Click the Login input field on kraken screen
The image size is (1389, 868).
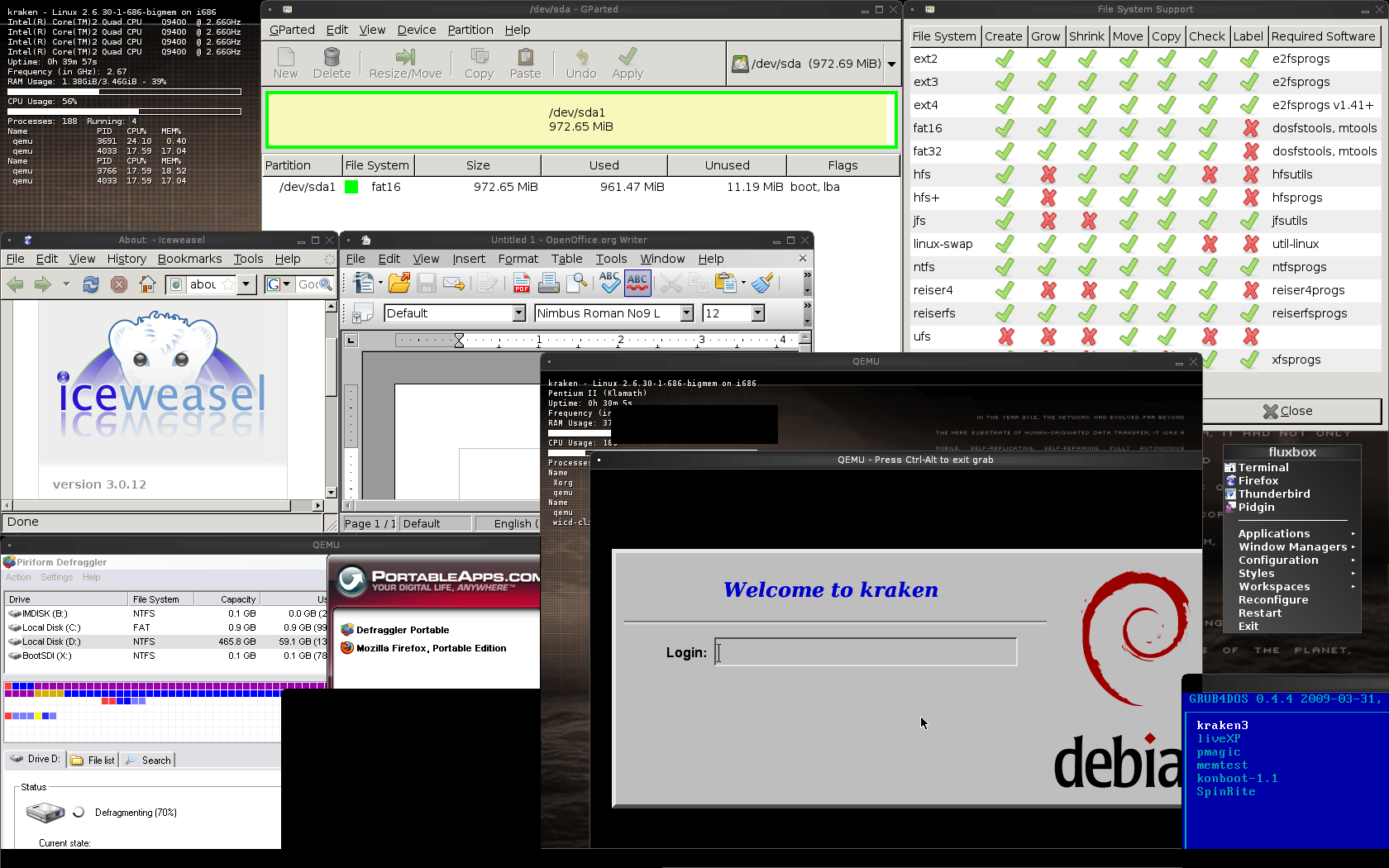[866, 652]
